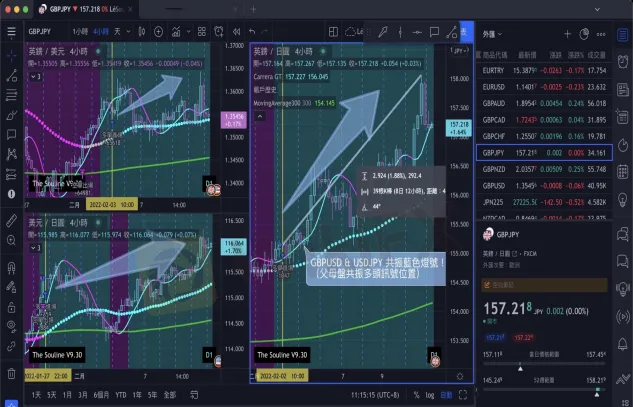This screenshot has height=407, width=633.
Task: Select the crosshair cursor tool
Action: pyautogui.click(x=11, y=56)
